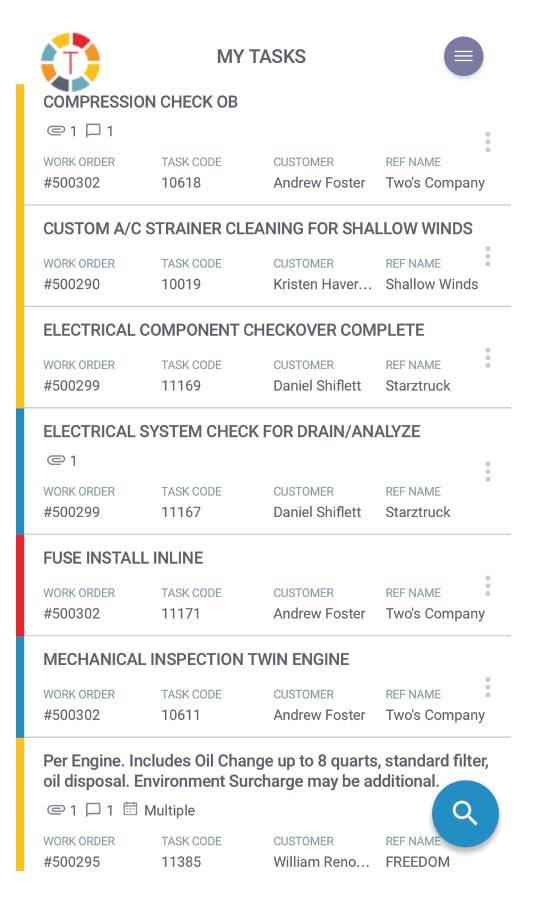Open options for Mechanical Inspection Twin Engine
The width and height of the screenshot is (546, 902).
[x=488, y=687]
